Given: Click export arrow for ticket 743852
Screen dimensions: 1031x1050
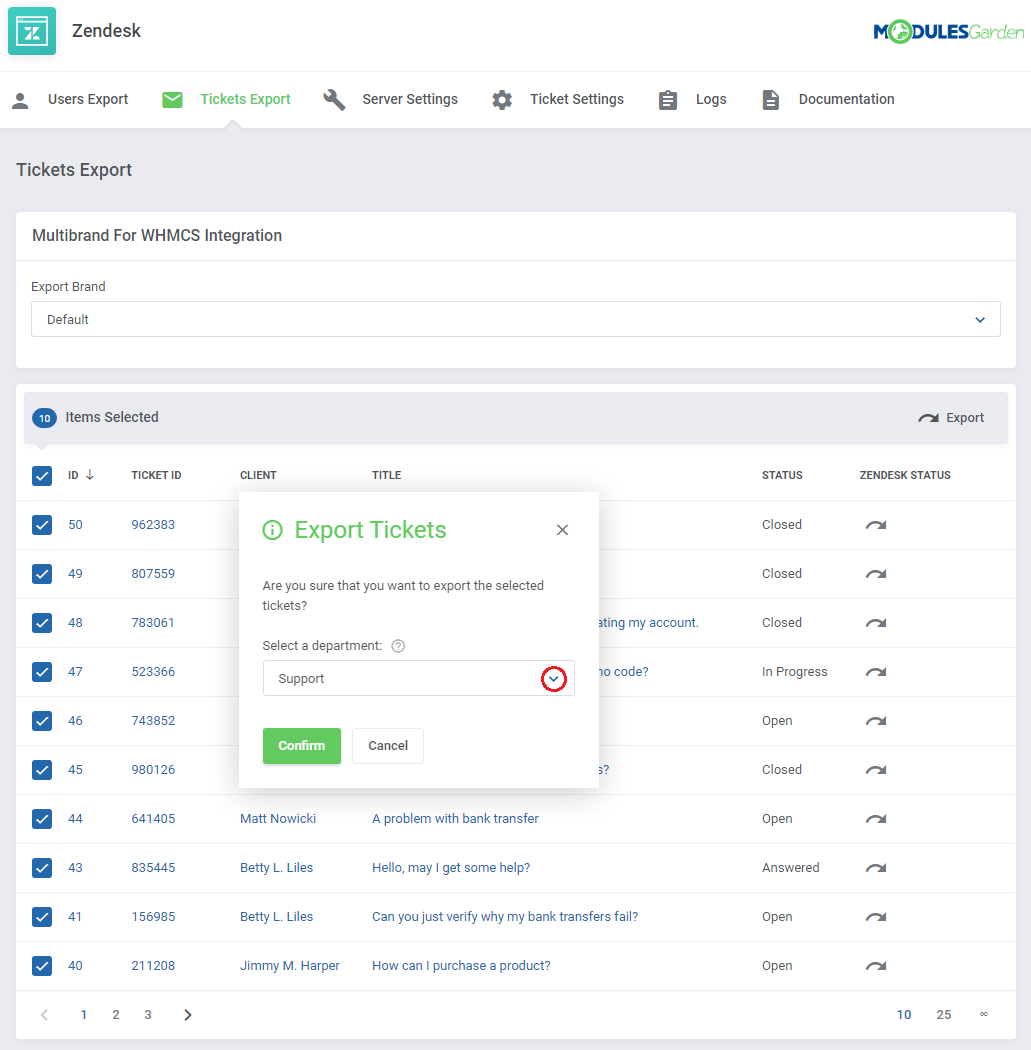Looking at the screenshot, I should (x=876, y=721).
